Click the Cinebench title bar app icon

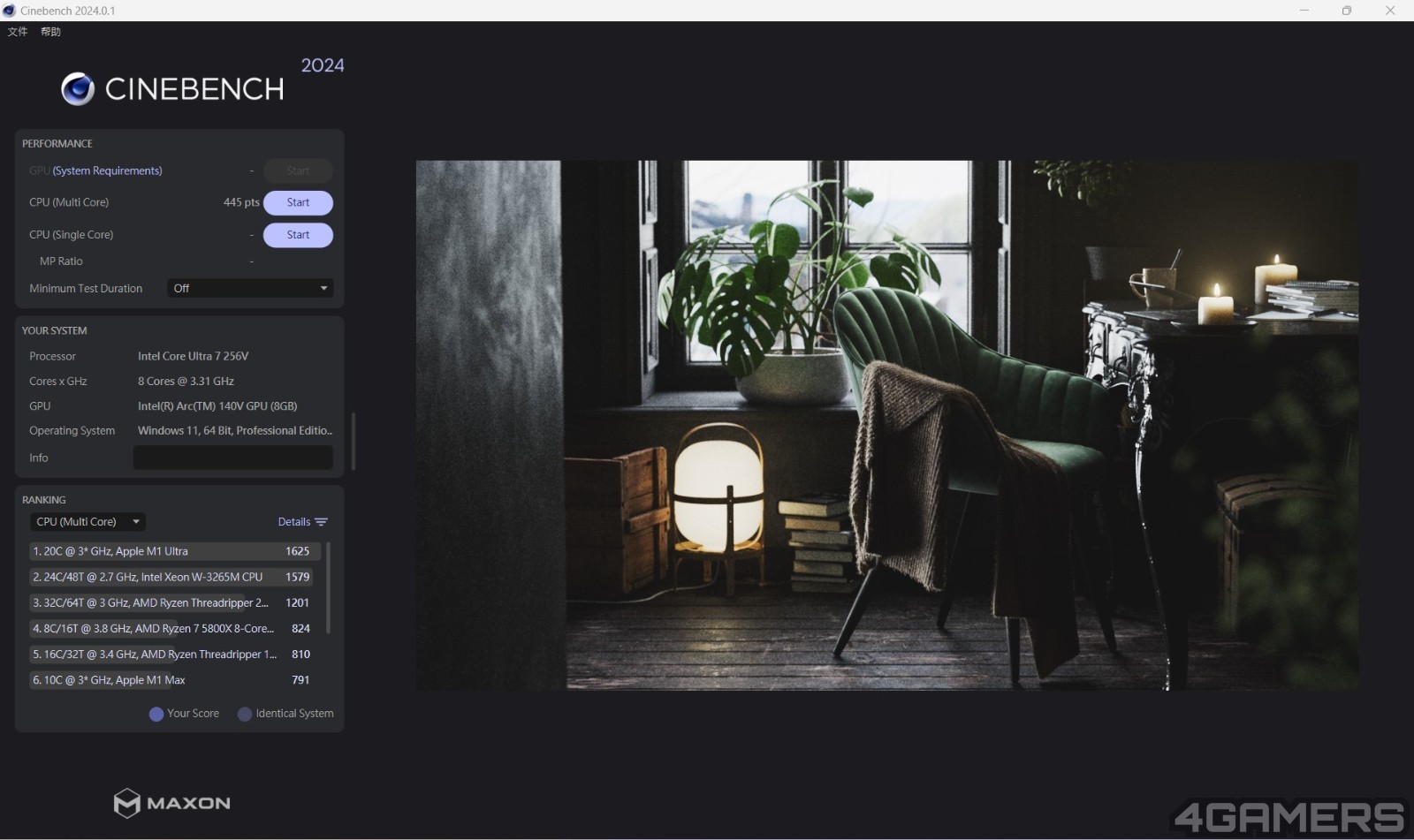(x=9, y=11)
